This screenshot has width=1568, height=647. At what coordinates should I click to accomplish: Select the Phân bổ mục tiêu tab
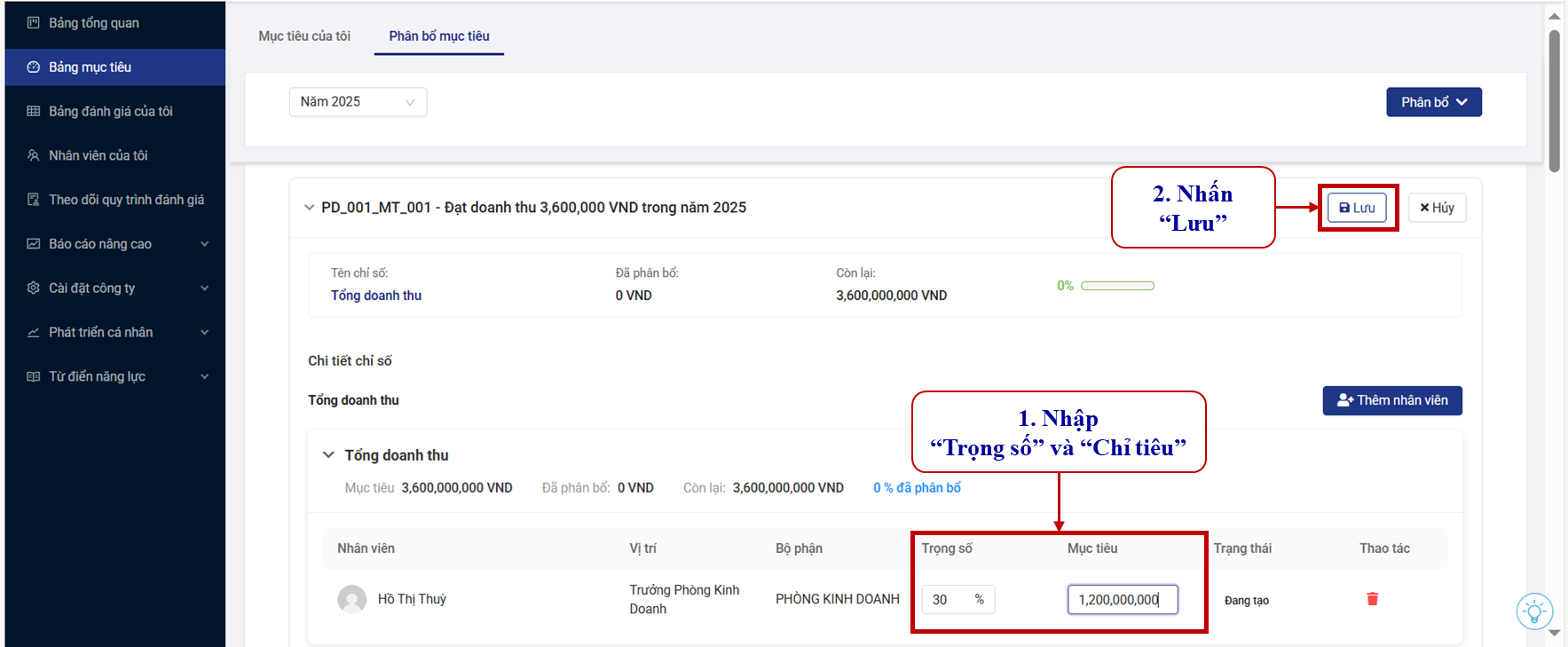pos(439,36)
